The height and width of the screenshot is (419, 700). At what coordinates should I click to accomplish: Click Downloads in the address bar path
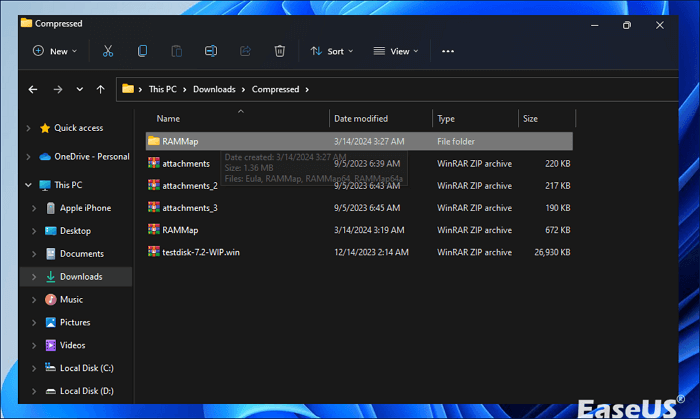tap(213, 89)
